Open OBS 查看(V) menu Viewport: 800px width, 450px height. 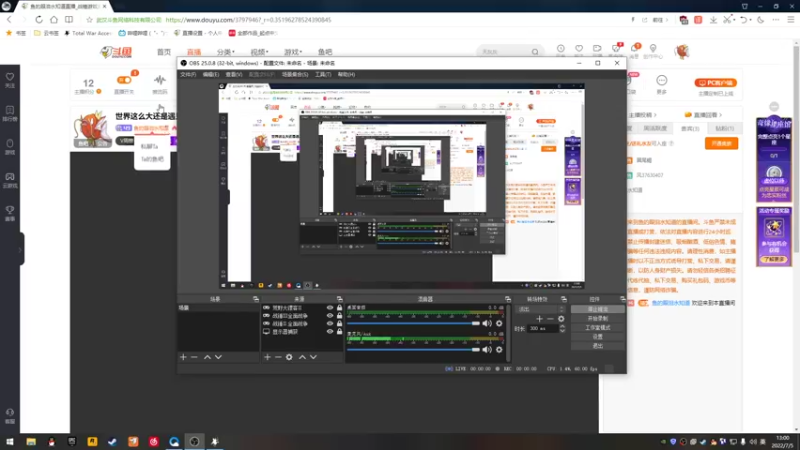234,74
